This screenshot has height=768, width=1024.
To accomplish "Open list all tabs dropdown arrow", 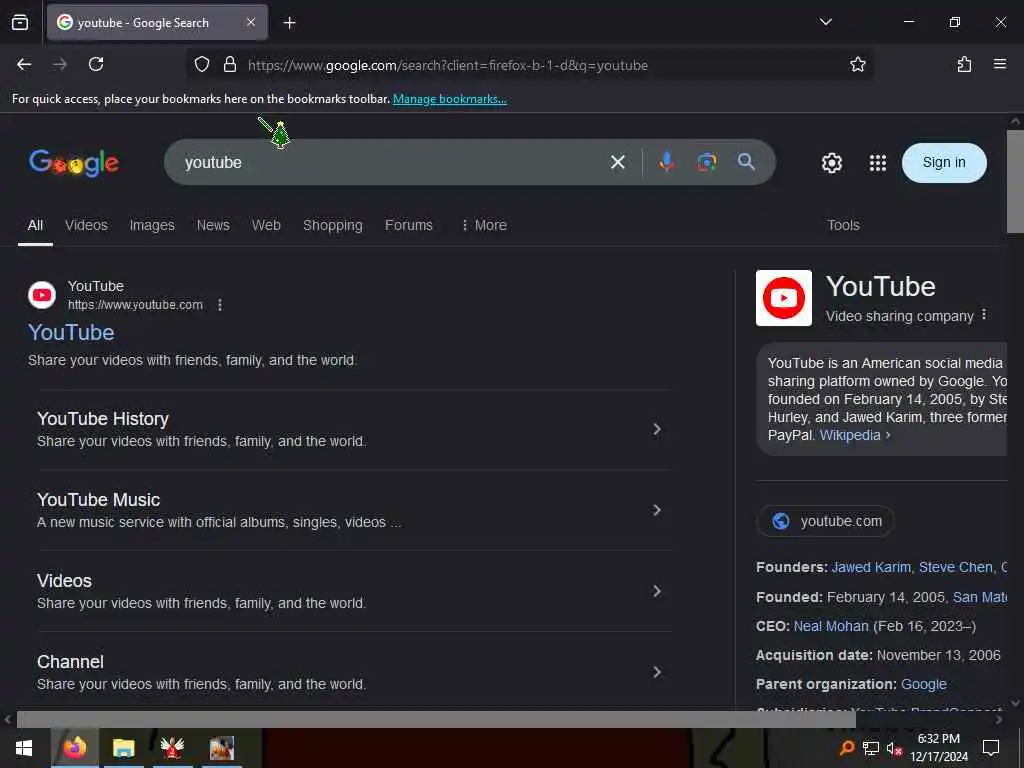I will [825, 22].
